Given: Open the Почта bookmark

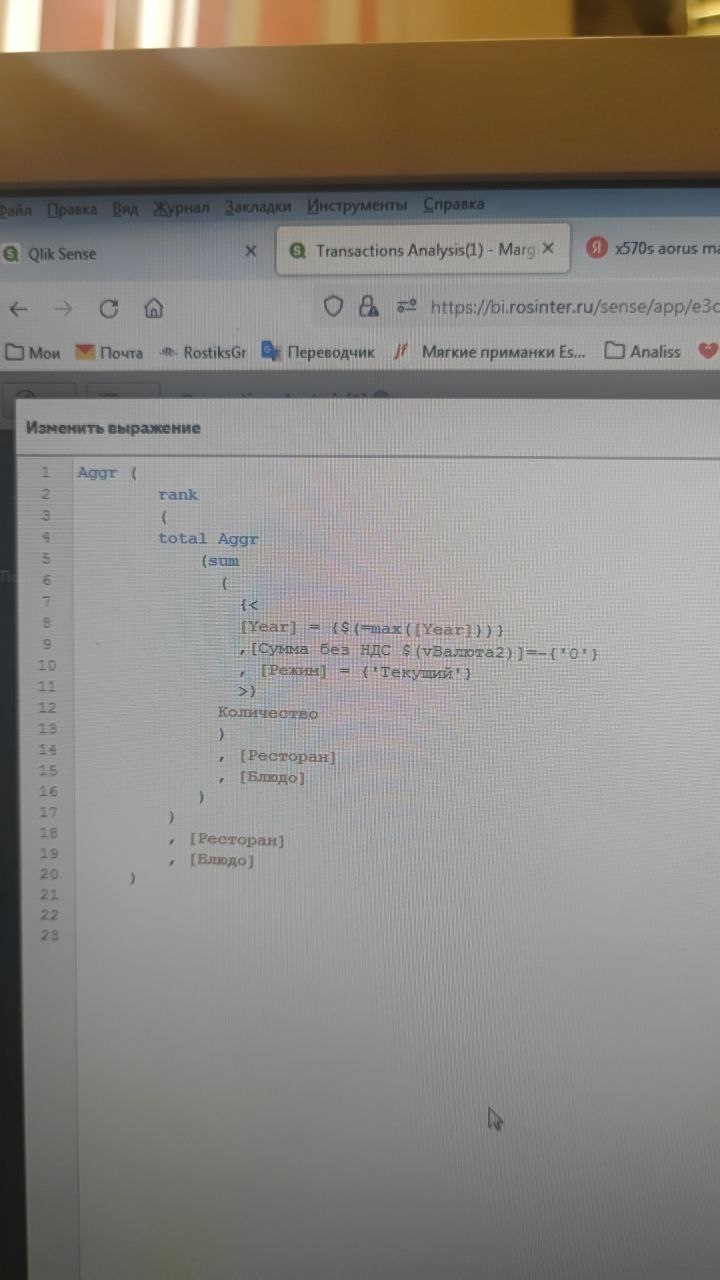Looking at the screenshot, I should point(109,353).
